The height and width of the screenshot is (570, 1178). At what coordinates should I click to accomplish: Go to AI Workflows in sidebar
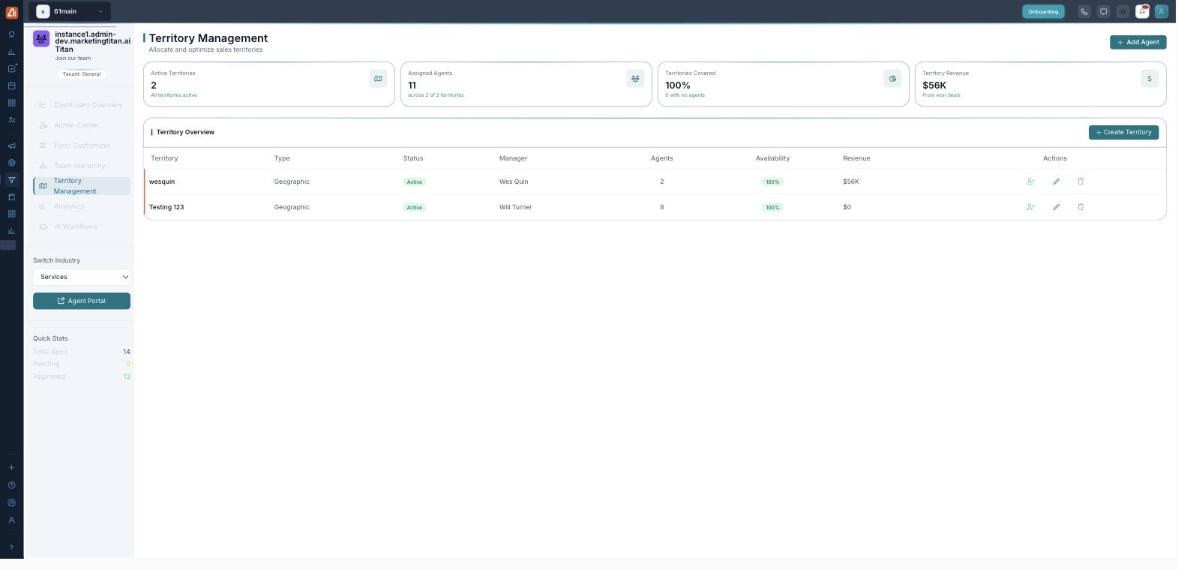[x=82, y=227]
